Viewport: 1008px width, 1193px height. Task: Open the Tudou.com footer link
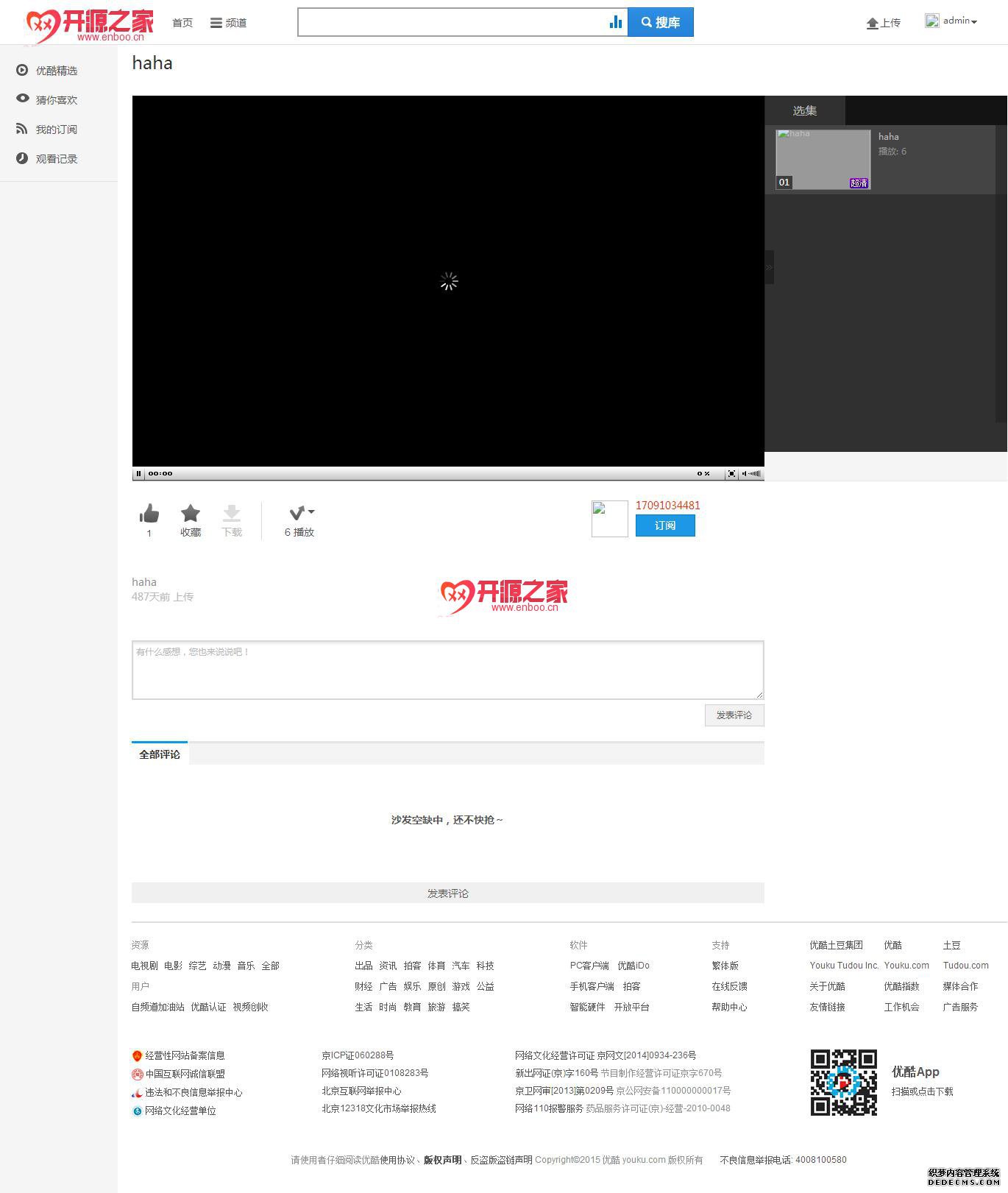tap(965, 966)
